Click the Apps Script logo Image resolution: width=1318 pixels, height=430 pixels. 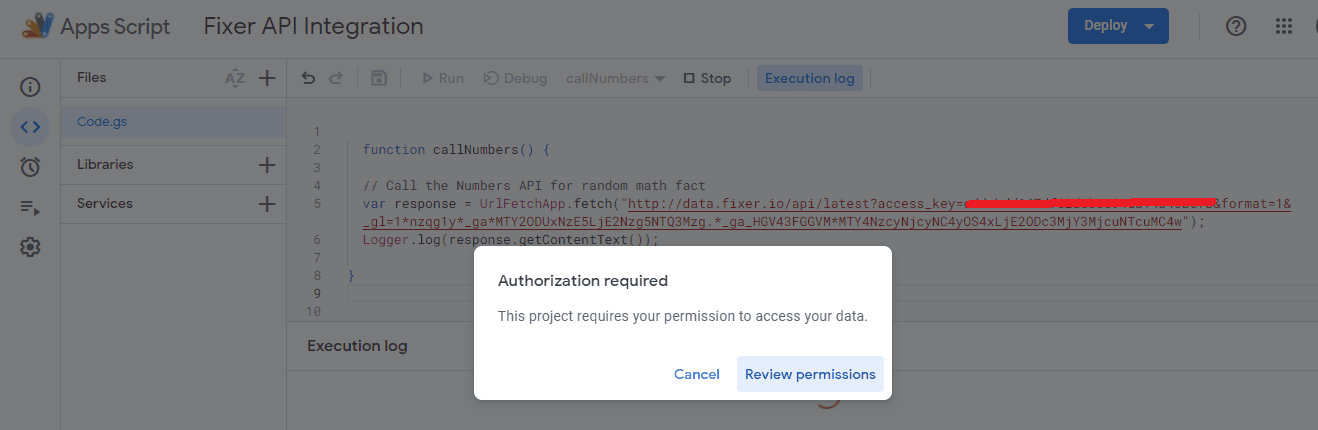pyautogui.click(x=38, y=26)
